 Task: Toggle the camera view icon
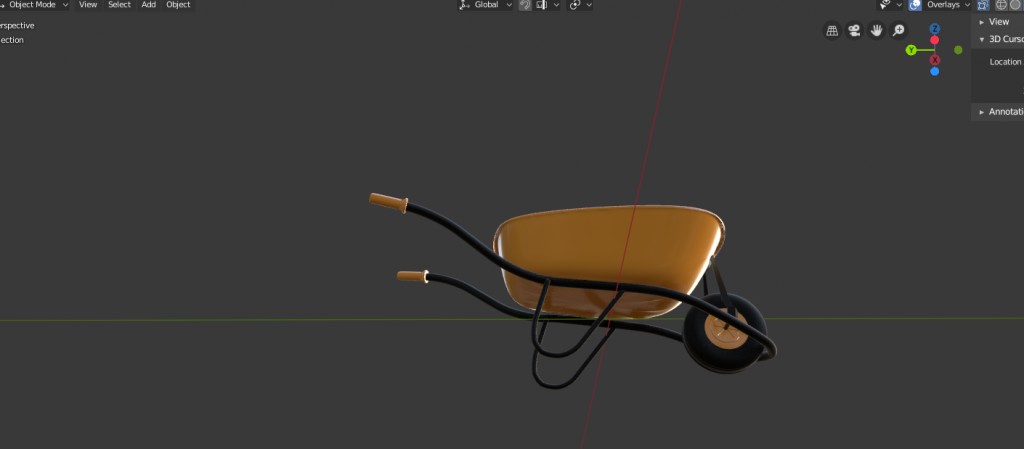854,31
